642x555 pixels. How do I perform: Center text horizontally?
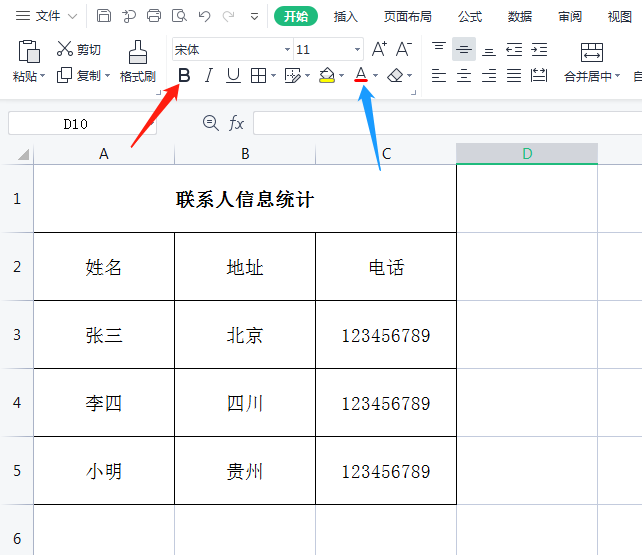[x=464, y=75]
